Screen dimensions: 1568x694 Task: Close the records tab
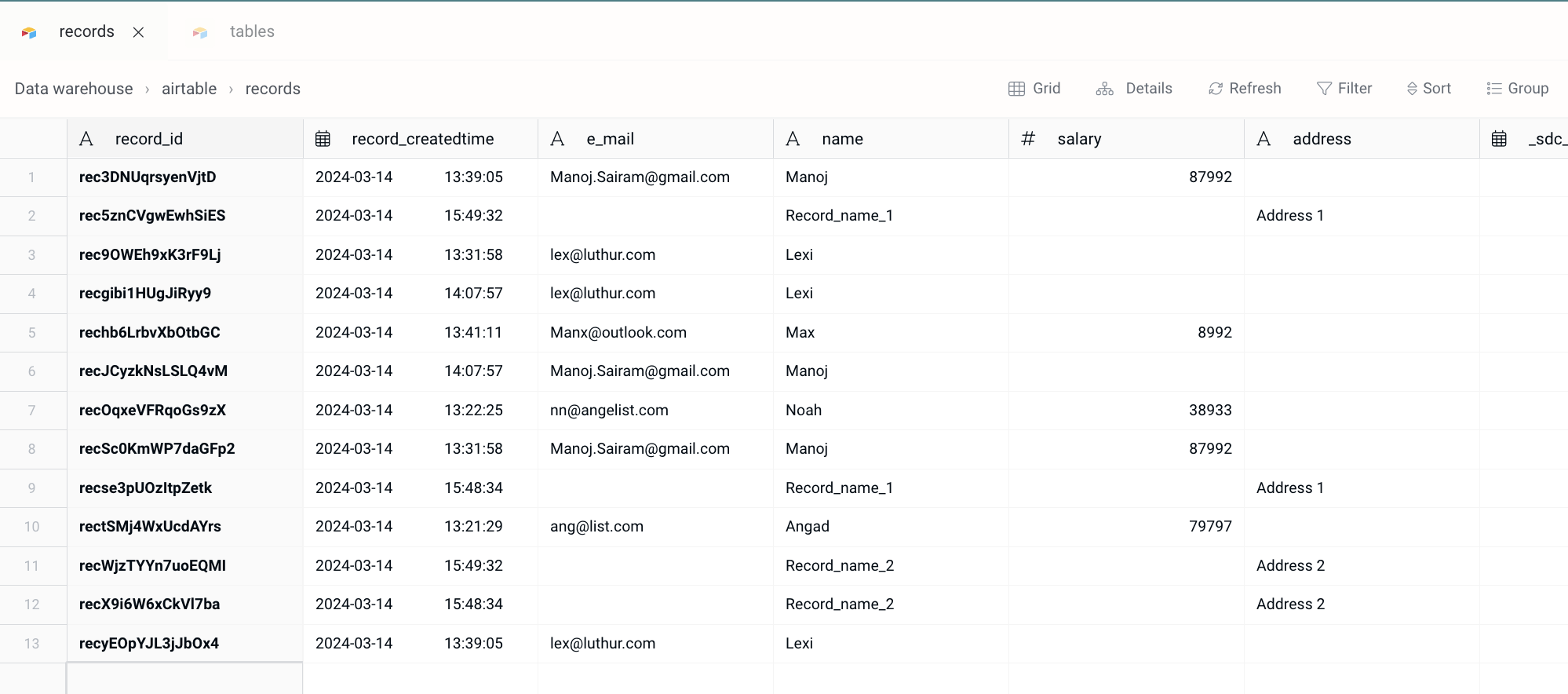[x=138, y=32]
